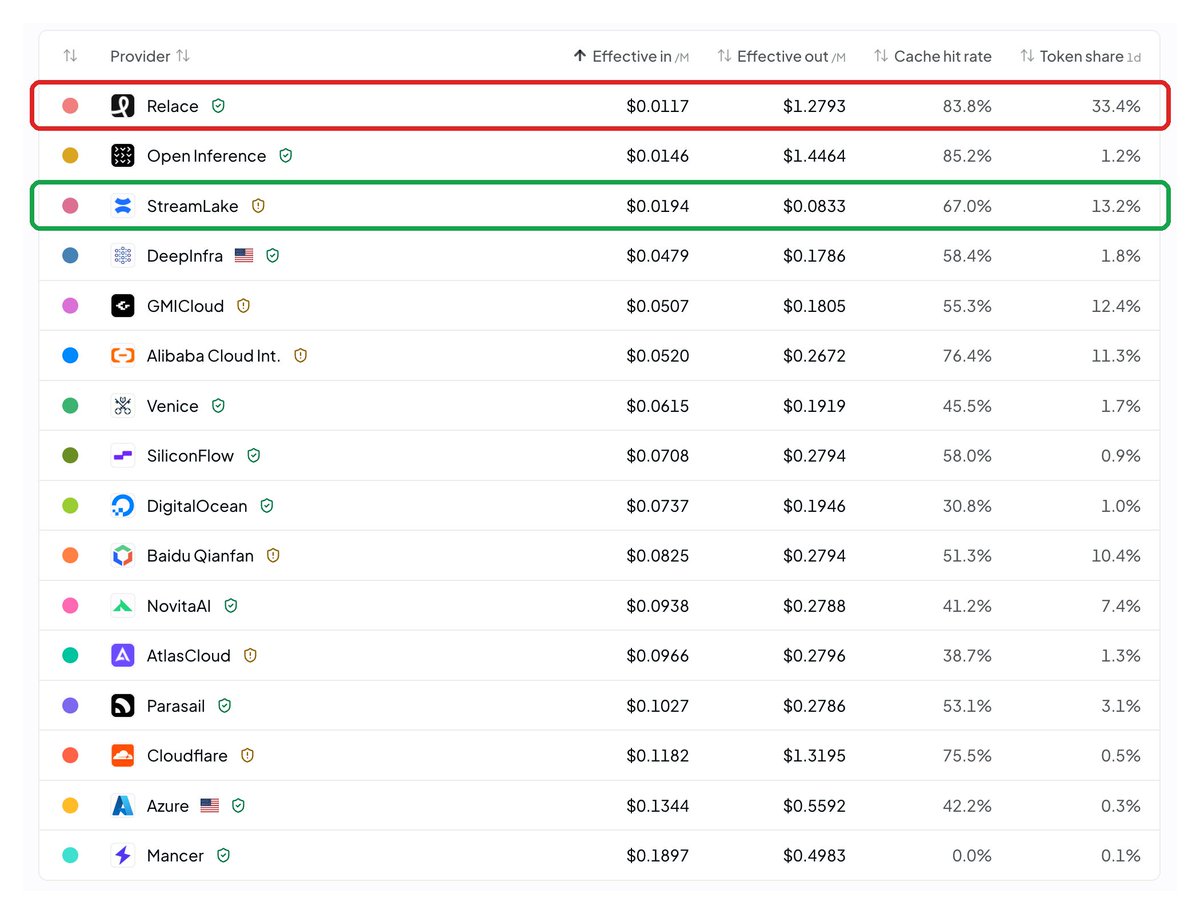1200x914 pixels.
Task: Click Alibaba Cloud cache hit rate 76.4%
Action: (x=967, y=356)
